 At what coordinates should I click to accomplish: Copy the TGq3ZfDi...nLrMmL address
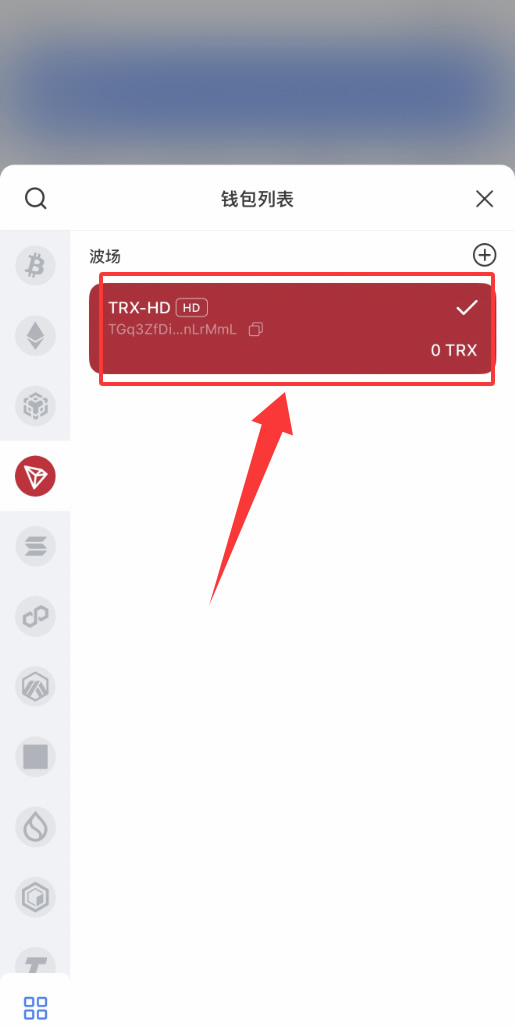pos(256,329)
